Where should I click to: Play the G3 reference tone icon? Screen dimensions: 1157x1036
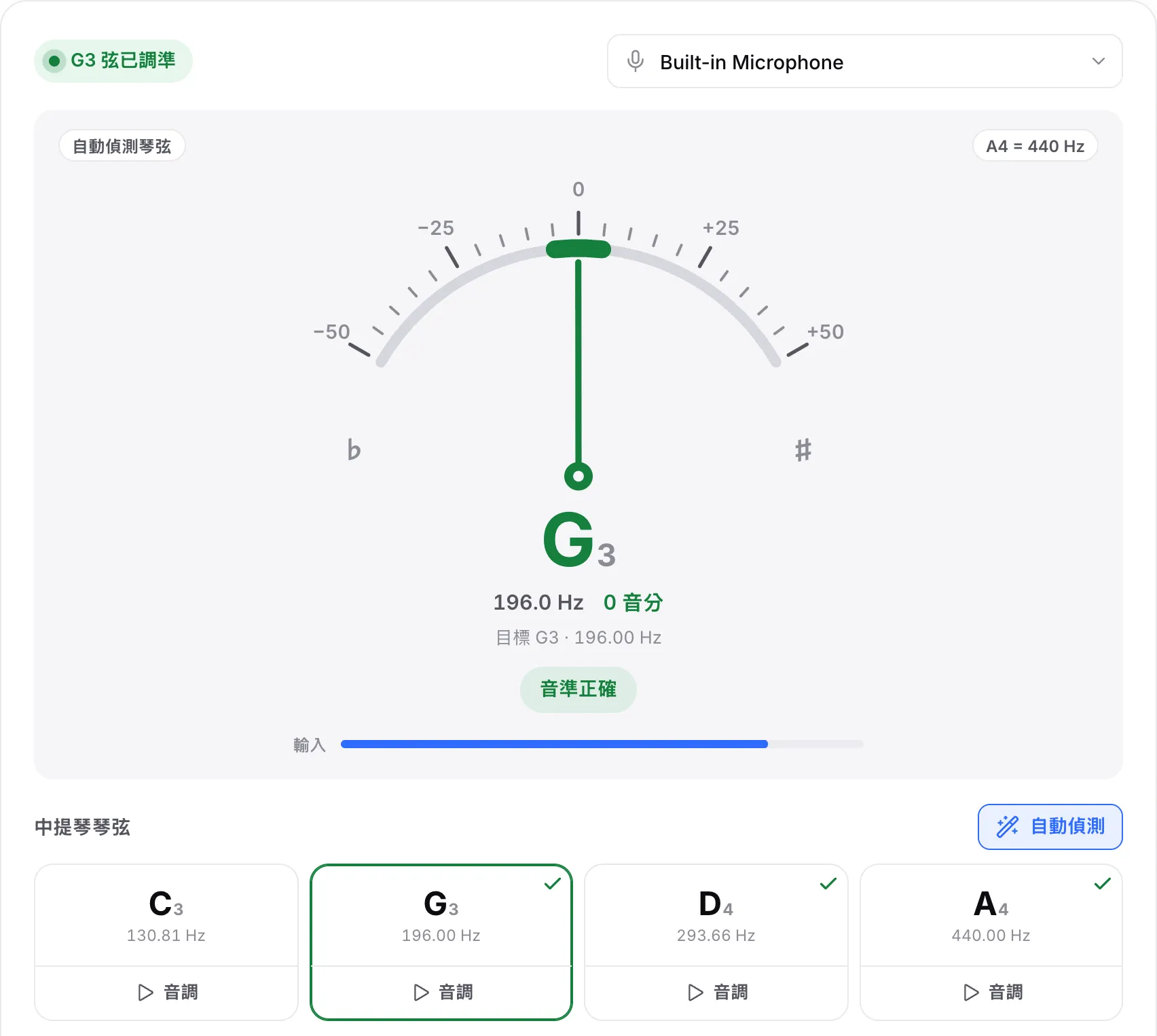tap(421, 993)
